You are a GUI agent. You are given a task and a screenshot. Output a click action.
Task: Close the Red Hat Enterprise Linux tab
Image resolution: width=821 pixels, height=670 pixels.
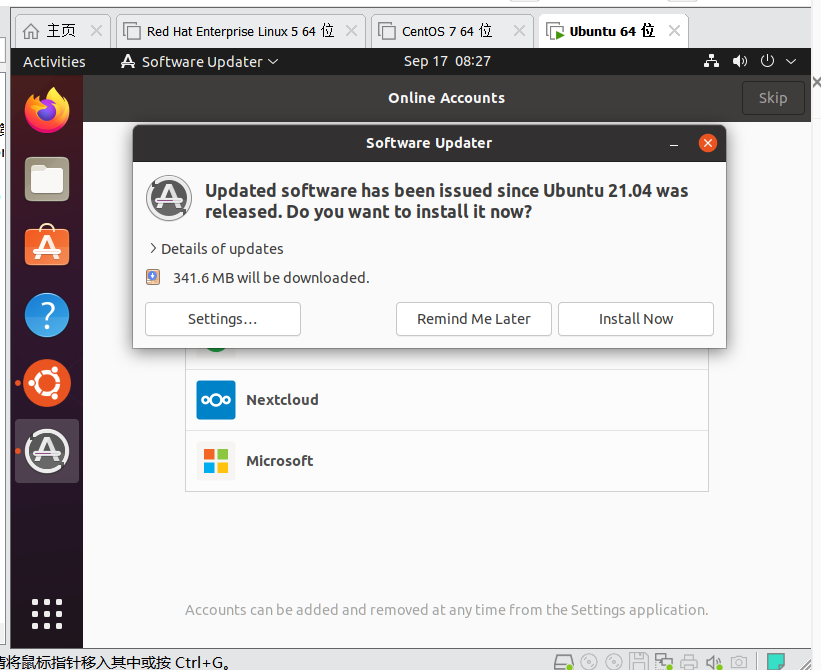coord(351,31)
